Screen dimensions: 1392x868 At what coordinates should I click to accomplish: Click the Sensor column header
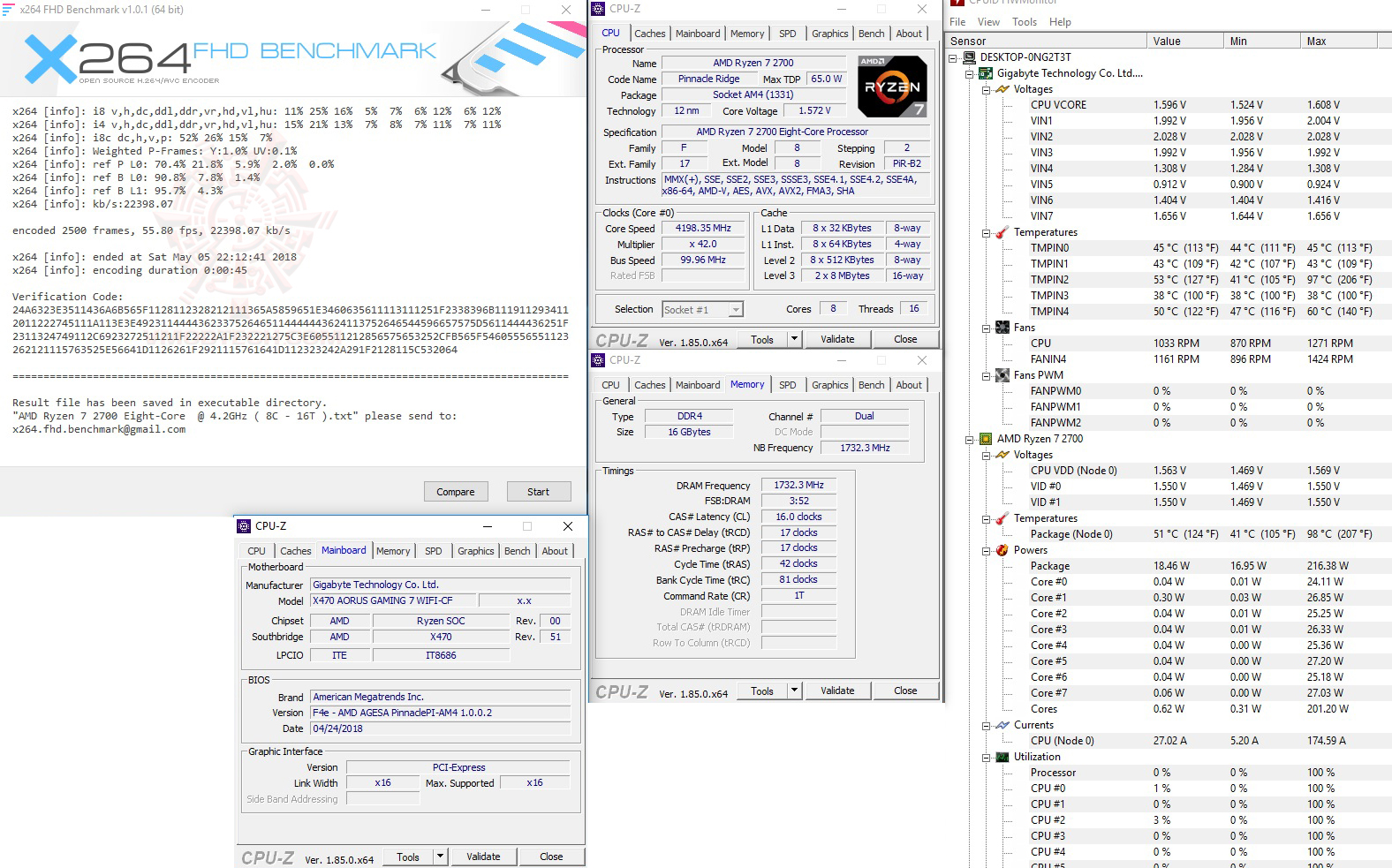(x=1045, y=41)
